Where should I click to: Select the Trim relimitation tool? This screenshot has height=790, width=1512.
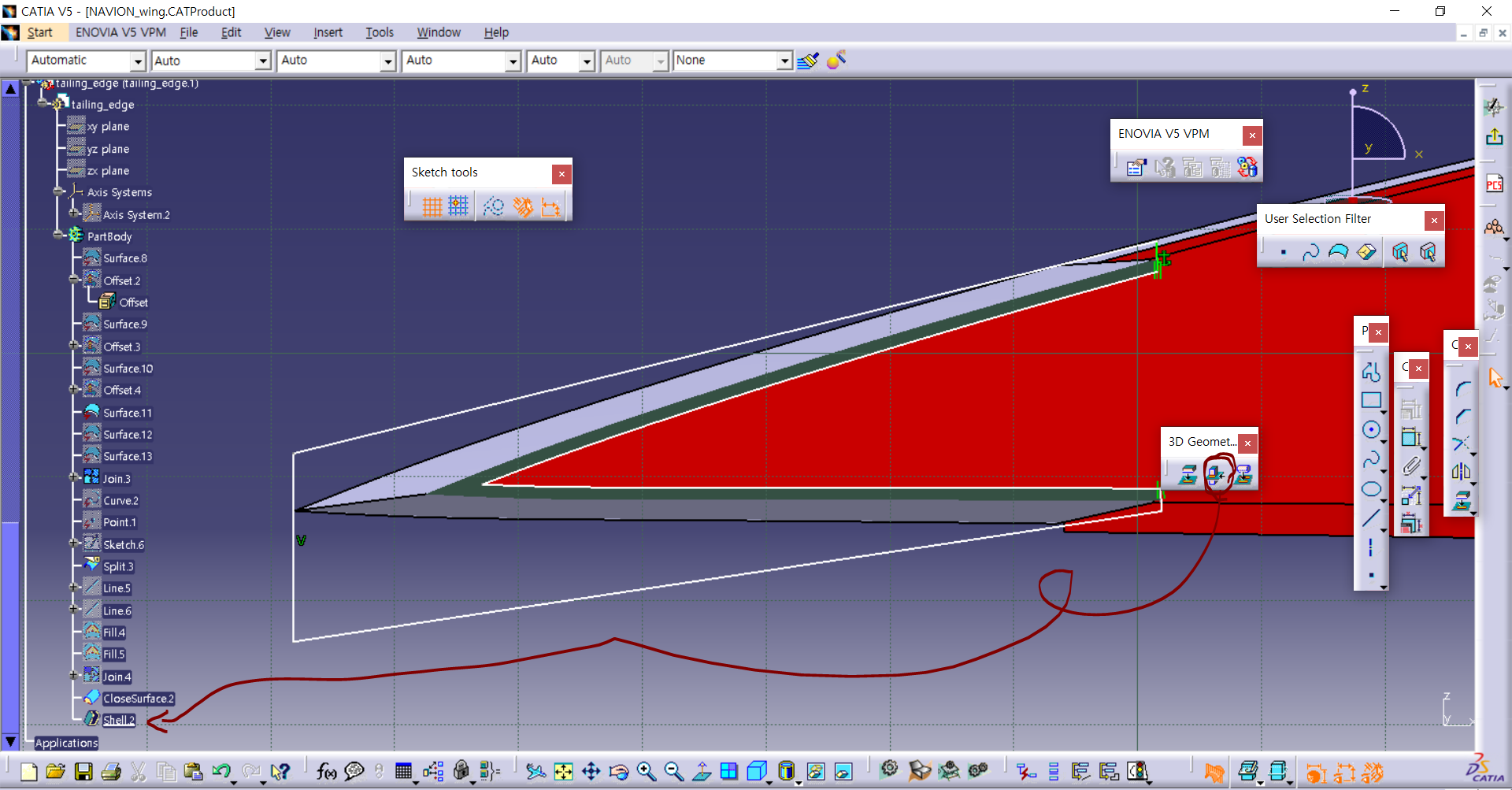click(1462, 443)
